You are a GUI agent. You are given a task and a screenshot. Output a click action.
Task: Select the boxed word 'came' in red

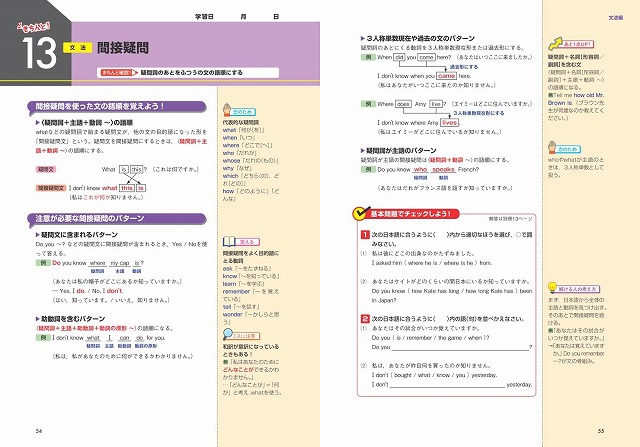446,75
